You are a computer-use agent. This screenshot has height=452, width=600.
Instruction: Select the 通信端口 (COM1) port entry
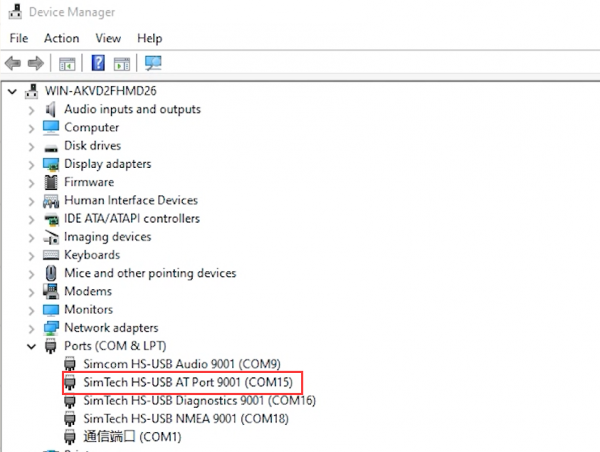(x=132, y=437)
